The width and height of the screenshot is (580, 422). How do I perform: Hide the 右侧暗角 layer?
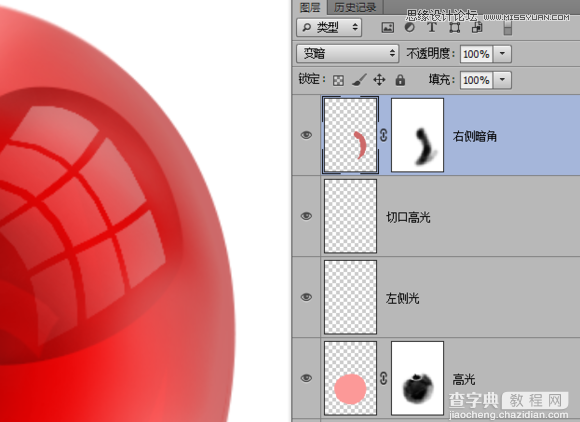(306, 135)
